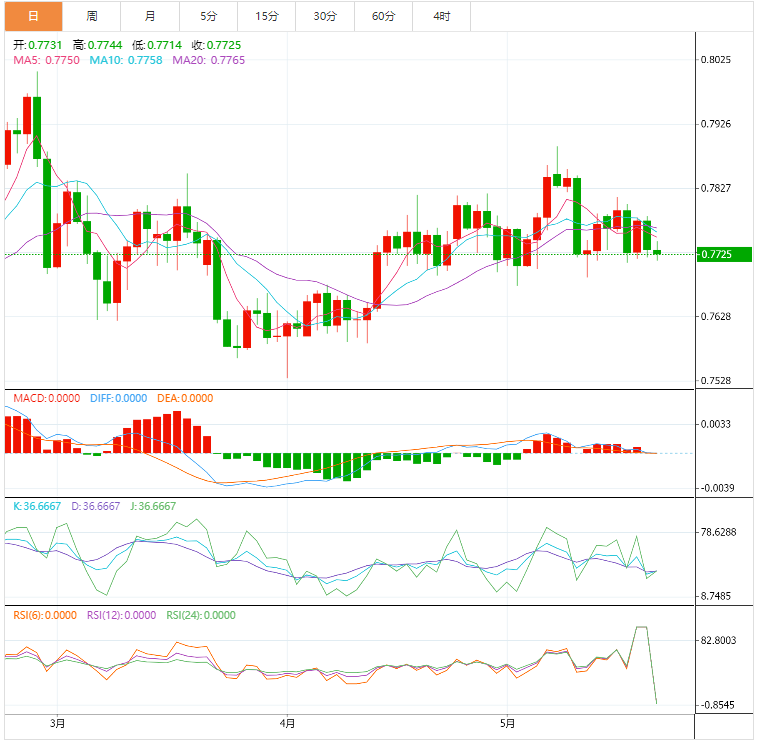The width and height of the screenshot is (761, 741).
Task: Select the 15分 timeframe tab
Action: click(x=266, y=16)
